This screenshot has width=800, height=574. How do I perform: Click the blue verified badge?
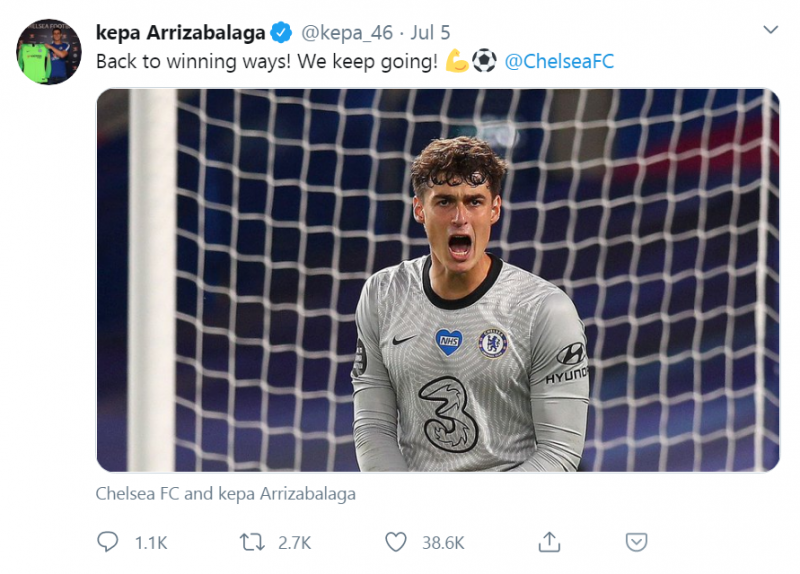pyautogui.click(x=282, y=32)
